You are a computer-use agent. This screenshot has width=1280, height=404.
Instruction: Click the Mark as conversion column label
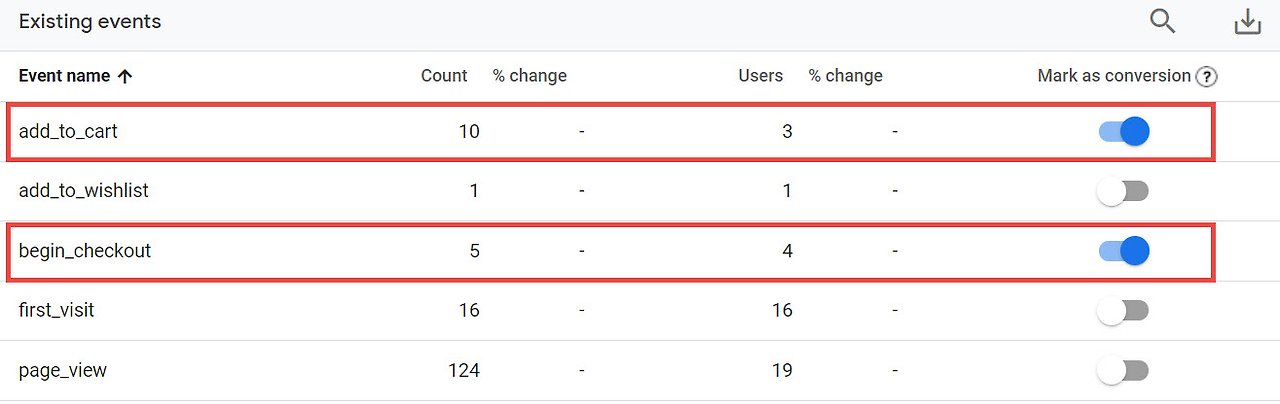[x=1113, y=76]
